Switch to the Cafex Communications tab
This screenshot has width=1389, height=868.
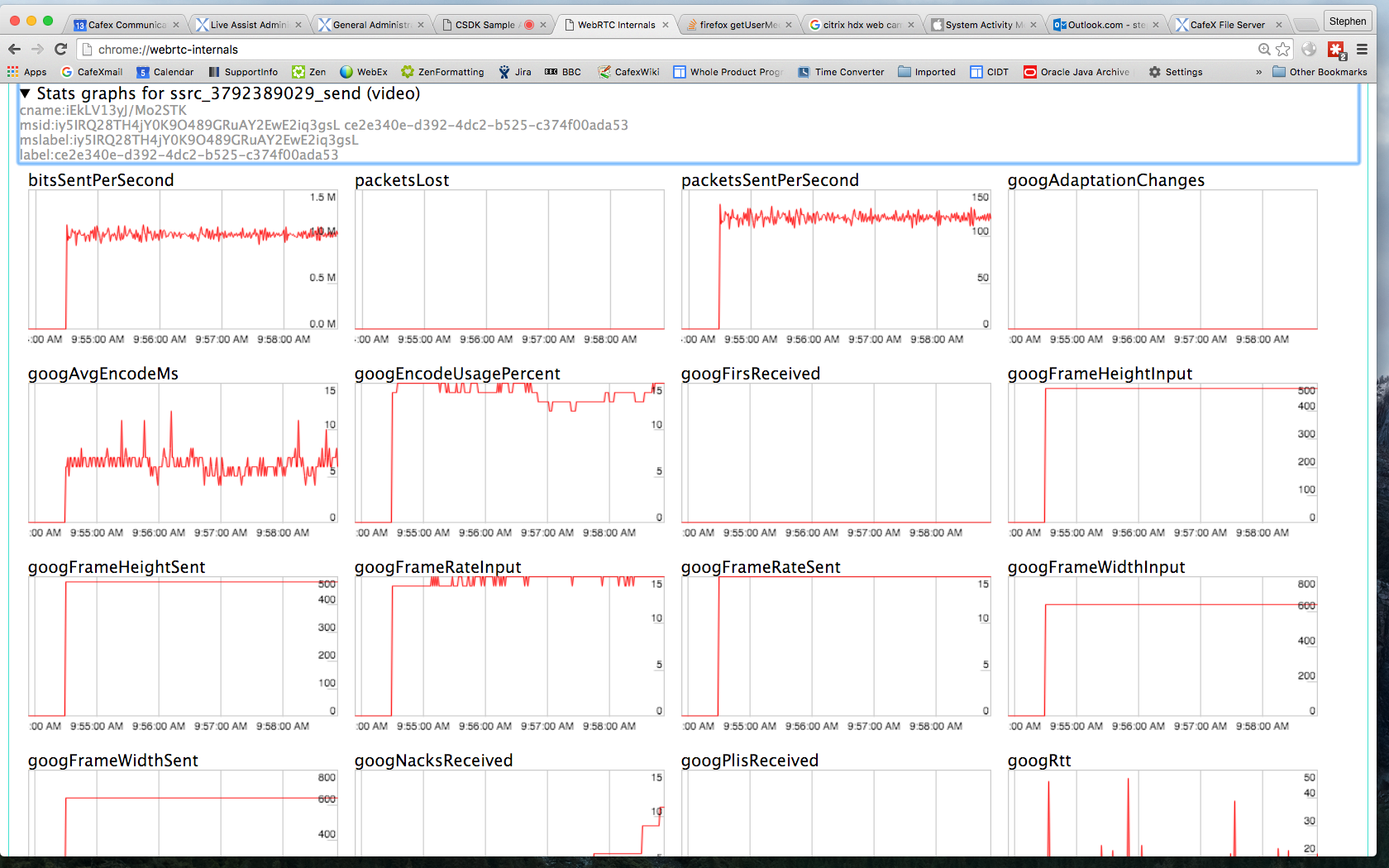coord(126,25)
